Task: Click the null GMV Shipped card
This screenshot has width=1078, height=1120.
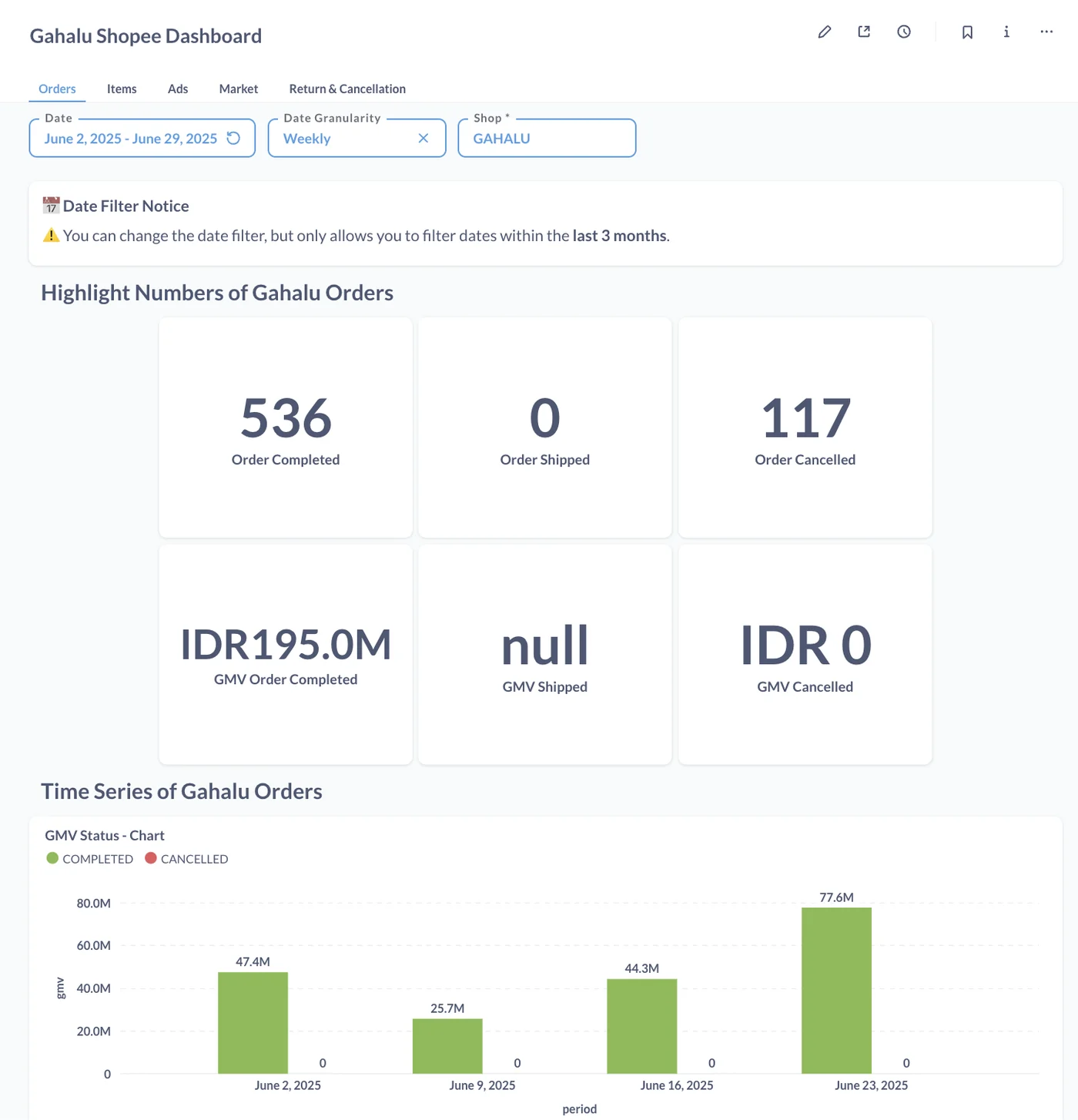Action: click(x=545, y=655)
